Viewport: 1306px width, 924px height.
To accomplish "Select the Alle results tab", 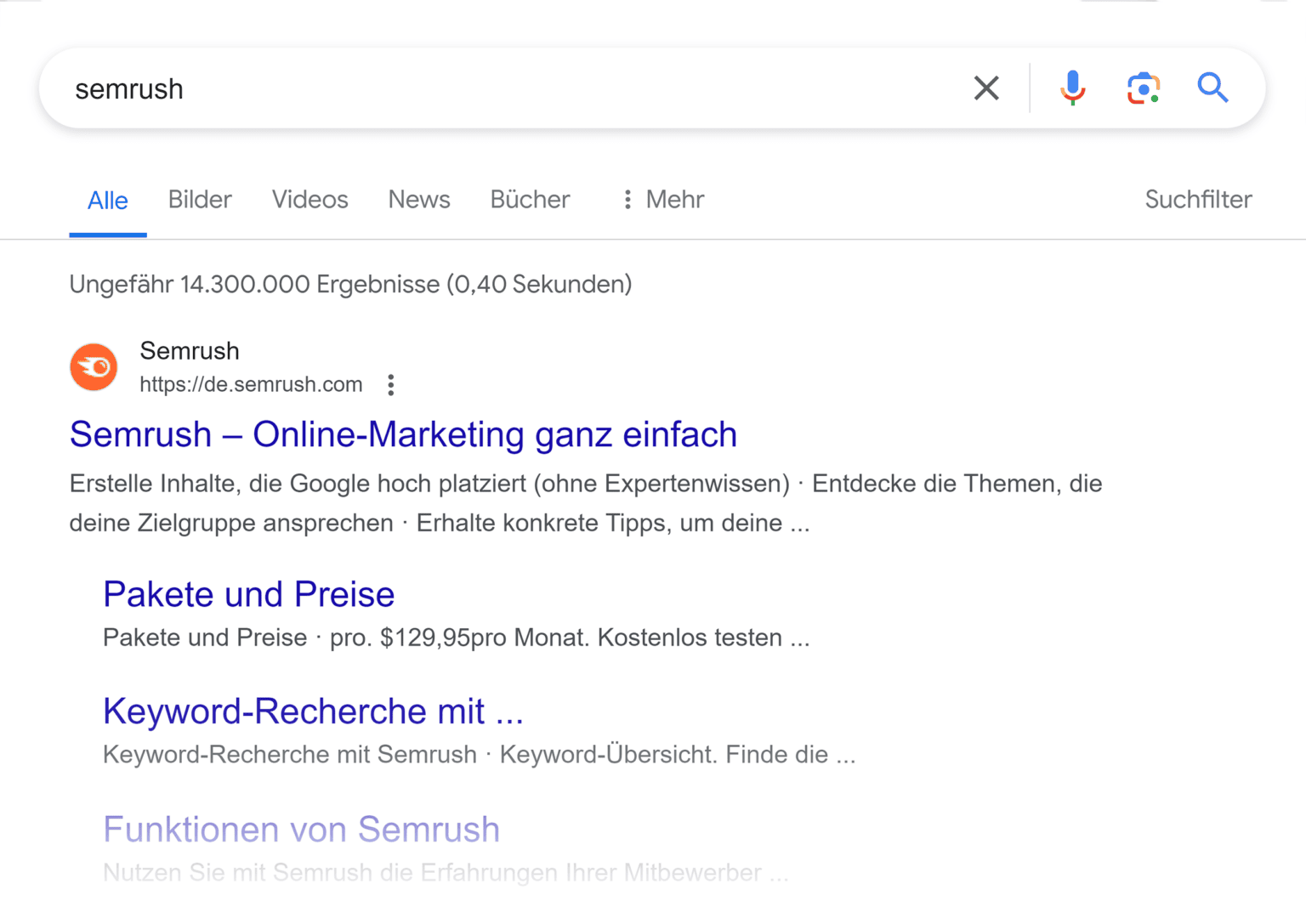I will (108, 201).
